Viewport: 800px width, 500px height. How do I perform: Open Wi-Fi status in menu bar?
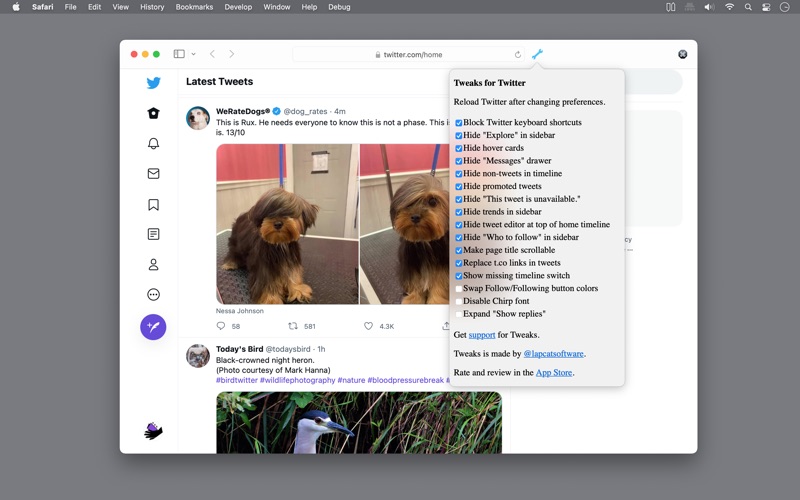coord(730,7)
